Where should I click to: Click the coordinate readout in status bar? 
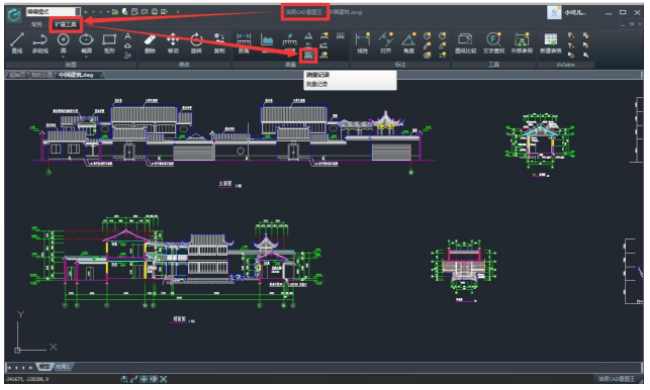tap(27, 379)
